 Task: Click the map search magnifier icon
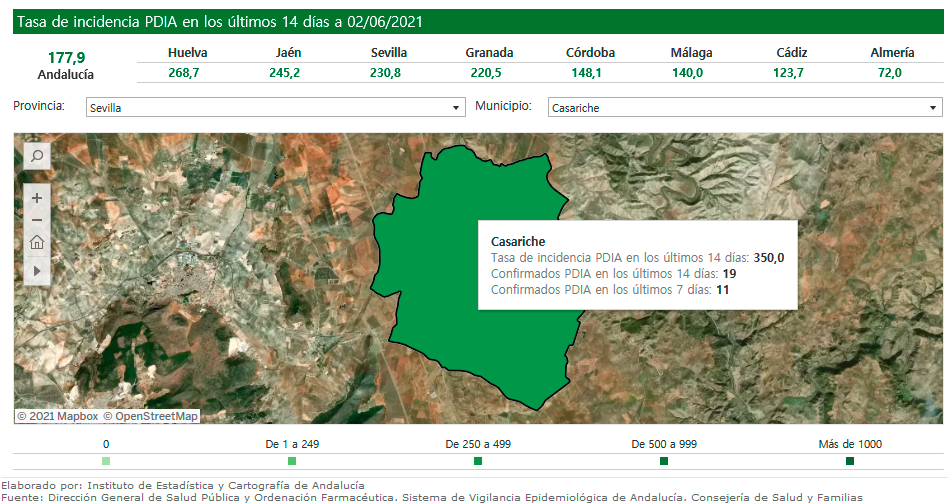pyautogui.click(x=36, y=156)
